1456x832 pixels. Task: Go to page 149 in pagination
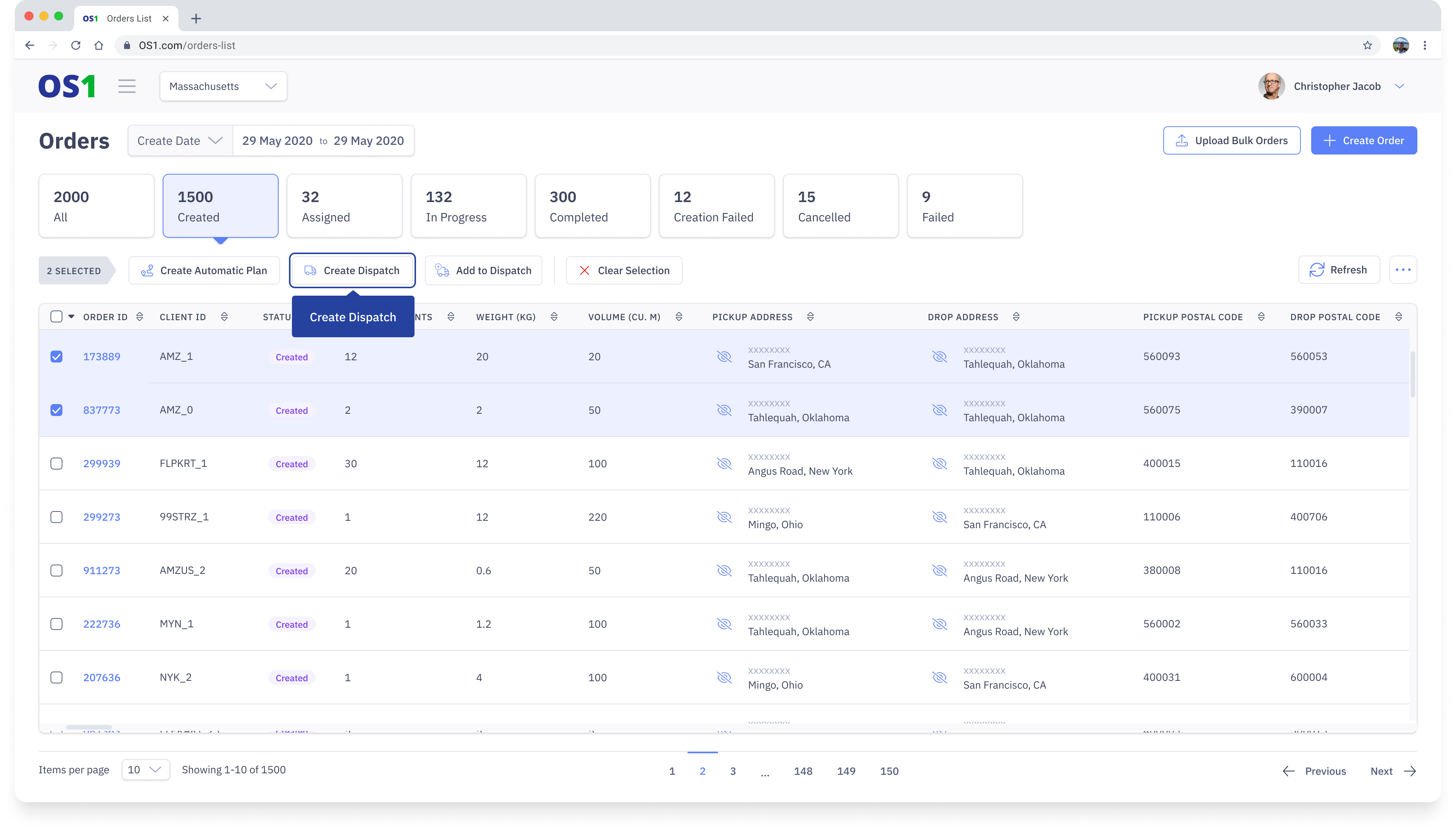846,771
